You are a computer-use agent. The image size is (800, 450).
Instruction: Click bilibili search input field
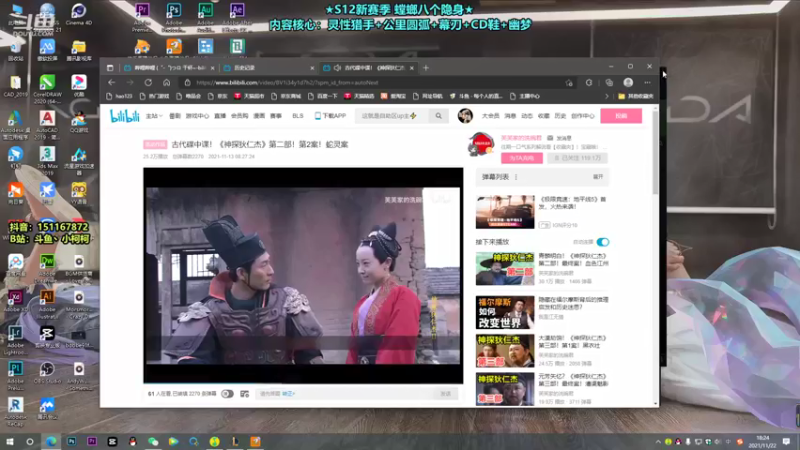click(392, 116)
